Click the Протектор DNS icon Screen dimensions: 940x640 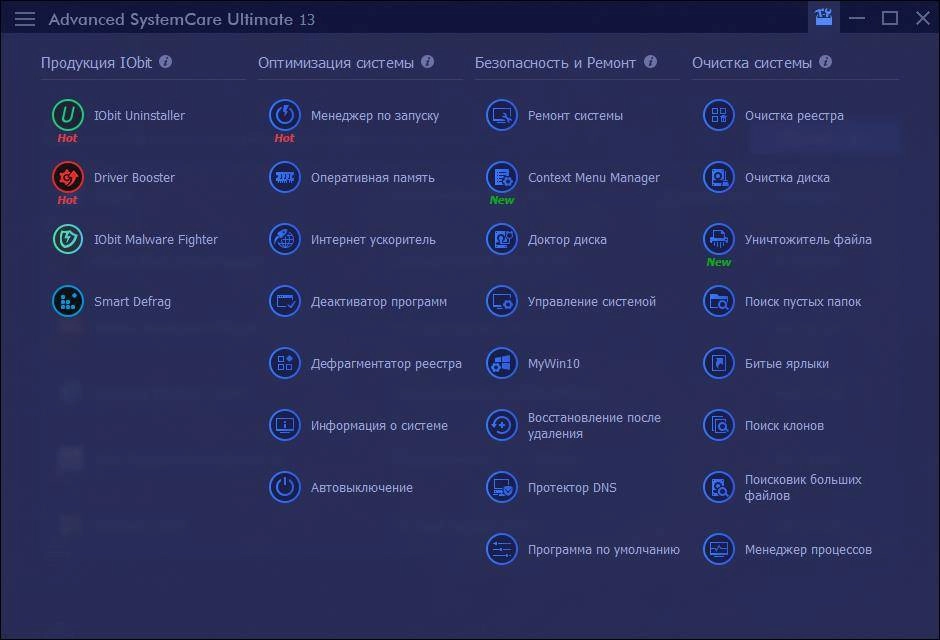[x=502, y=487]
